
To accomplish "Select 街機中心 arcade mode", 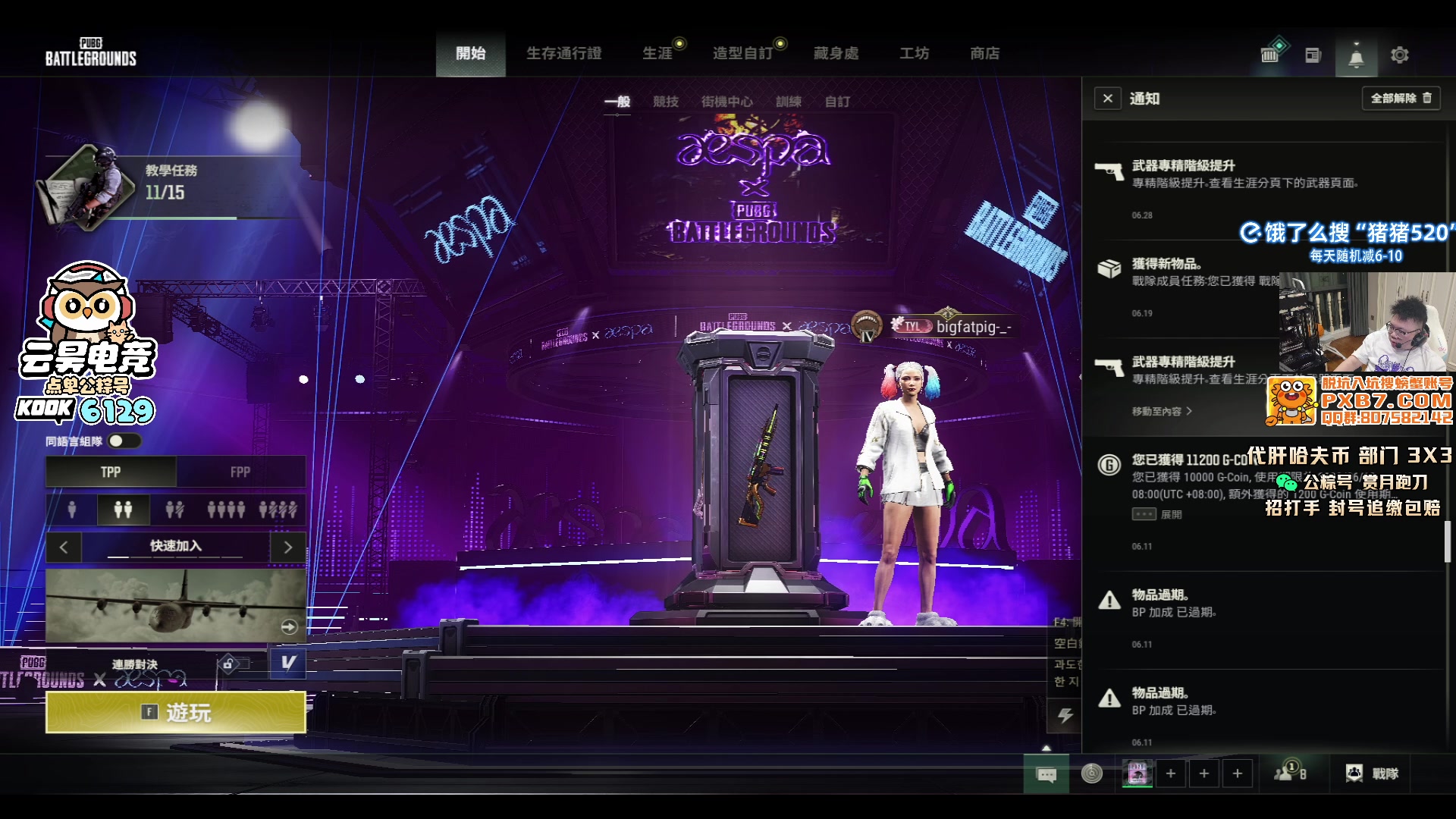I will pyautogui.click(x=726, y=102).
